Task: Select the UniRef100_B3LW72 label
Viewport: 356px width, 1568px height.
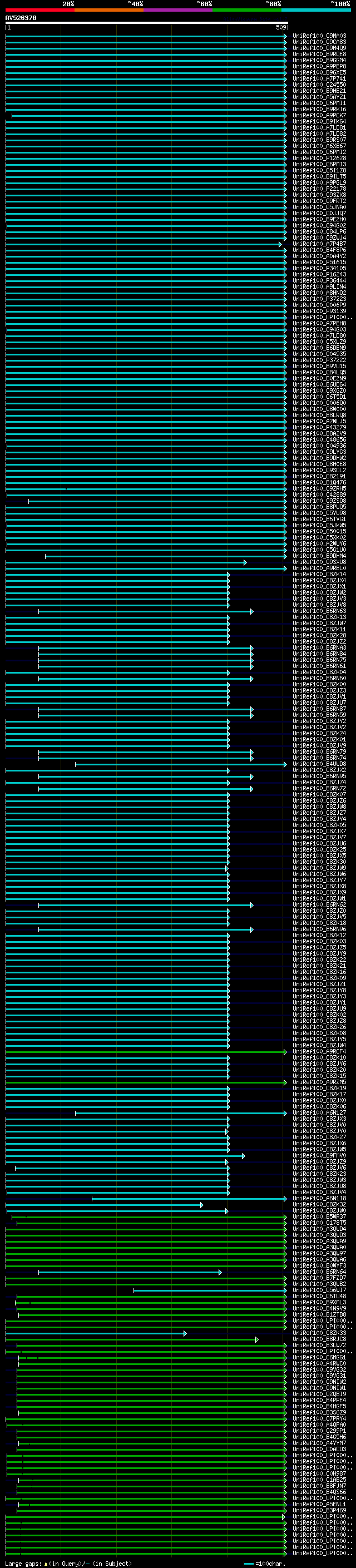Action: click(319, 1345)
